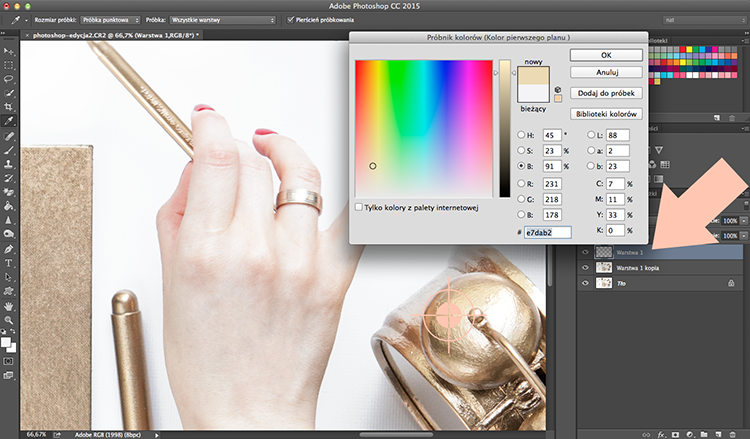Select the Quick Selection tool

point(9,93)
